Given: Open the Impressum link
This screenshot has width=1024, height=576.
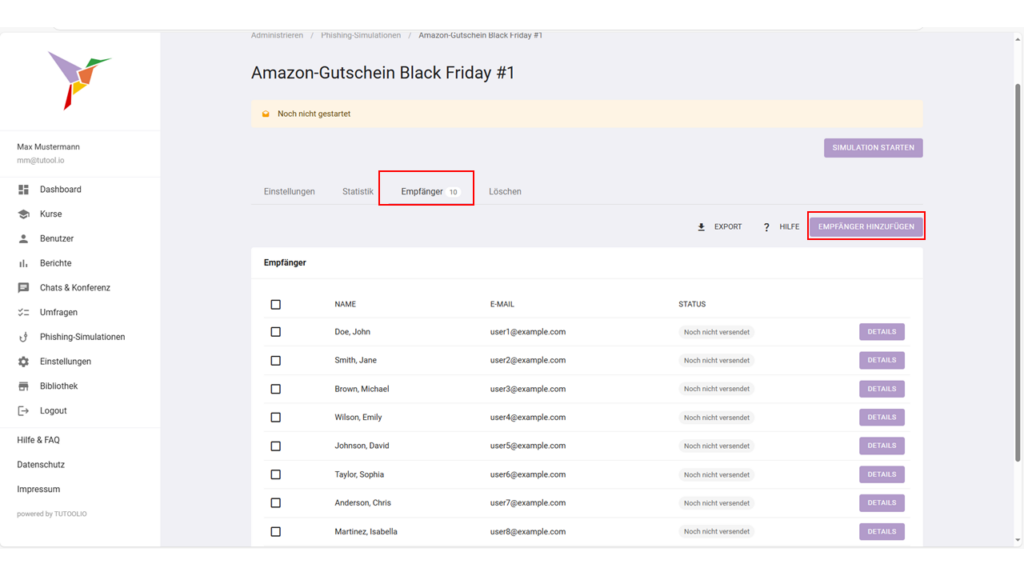Looking at the screenshot, I should point(38,489).
